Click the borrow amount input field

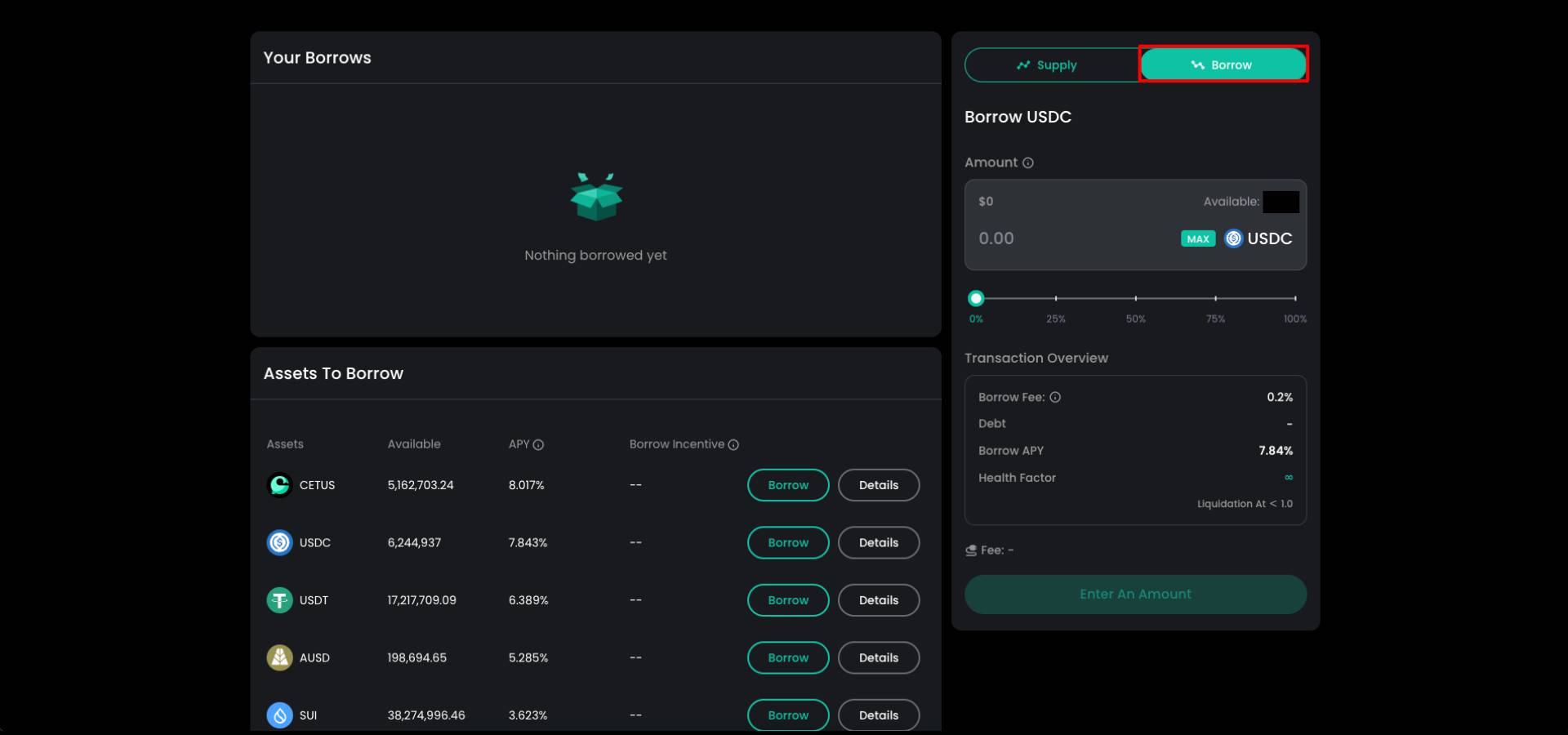[x=1074, y=238]
